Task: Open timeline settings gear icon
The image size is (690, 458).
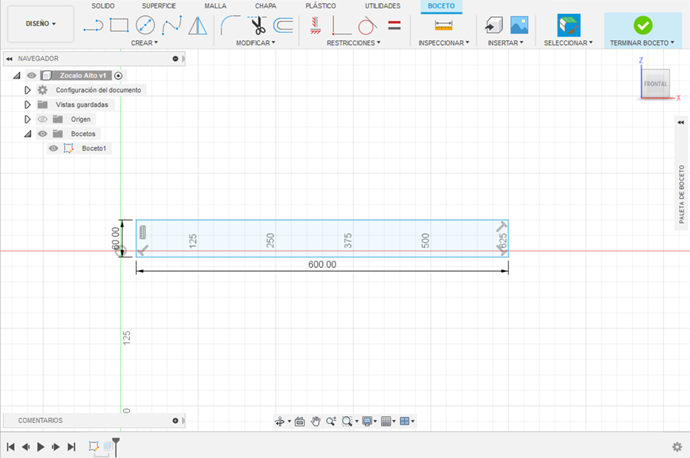Action: [677, 447]
